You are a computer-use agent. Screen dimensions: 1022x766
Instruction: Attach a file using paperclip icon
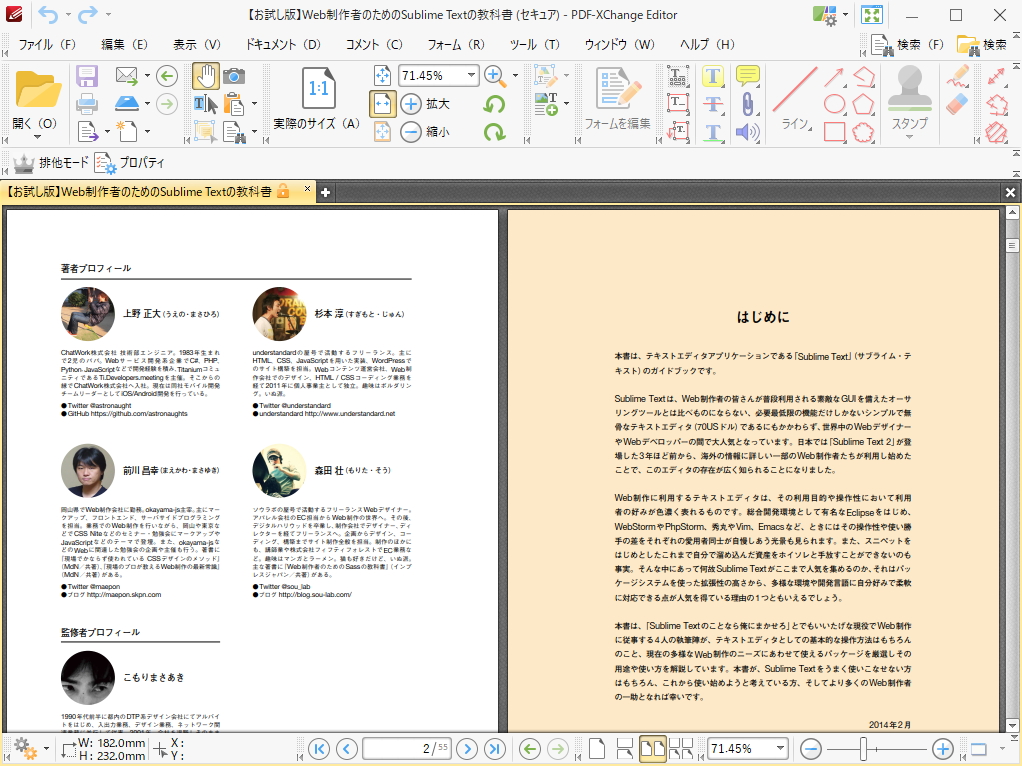pyautogui.click(x=748, y=104)
